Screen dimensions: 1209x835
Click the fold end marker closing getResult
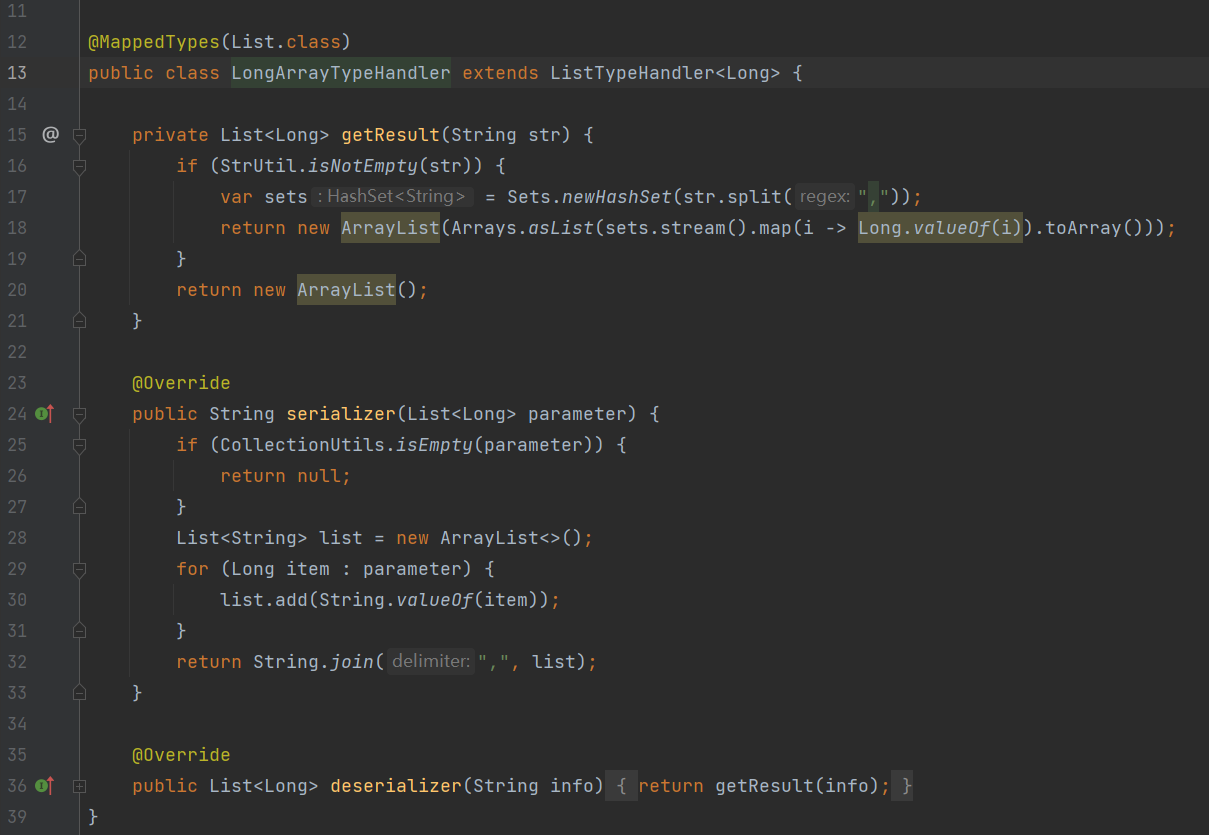(80, 321)
